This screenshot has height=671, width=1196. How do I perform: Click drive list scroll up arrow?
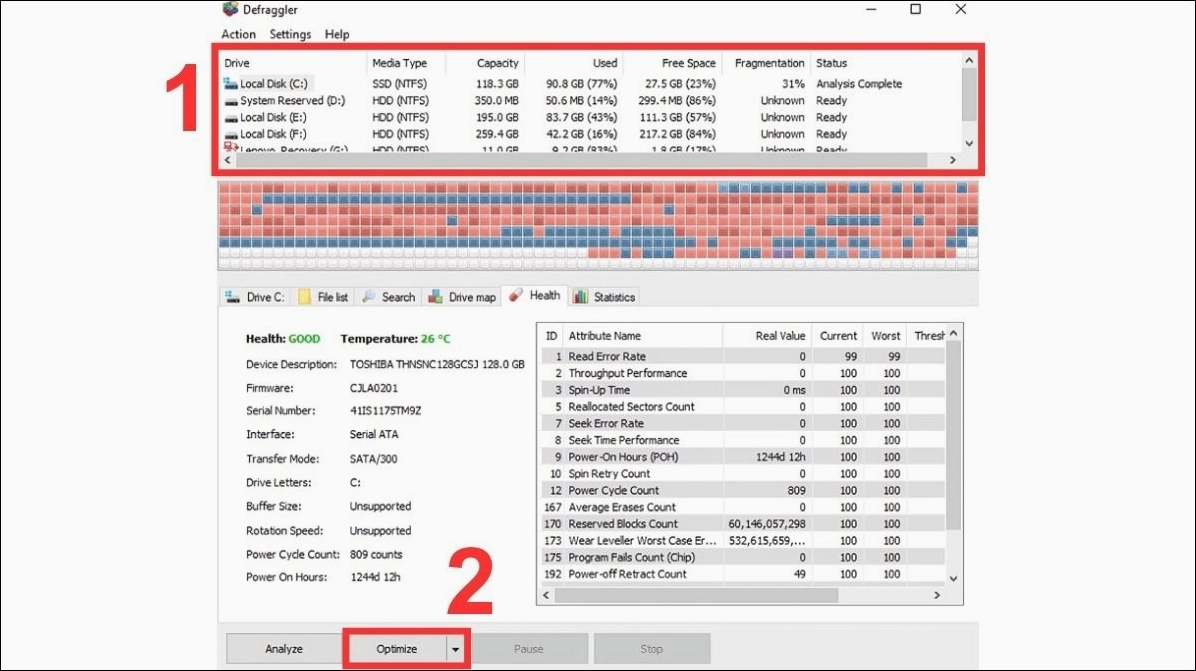point(969,60)
